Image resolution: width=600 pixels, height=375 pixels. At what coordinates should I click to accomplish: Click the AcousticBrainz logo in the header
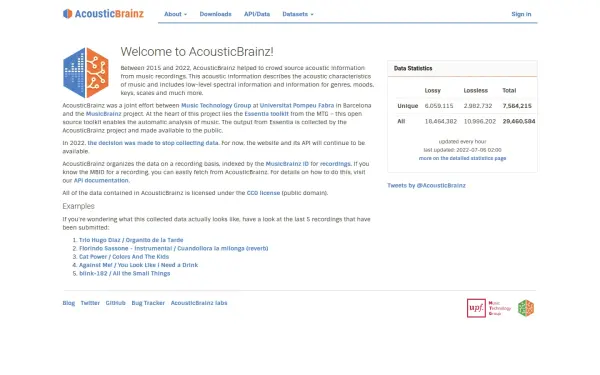click(103, 14)
